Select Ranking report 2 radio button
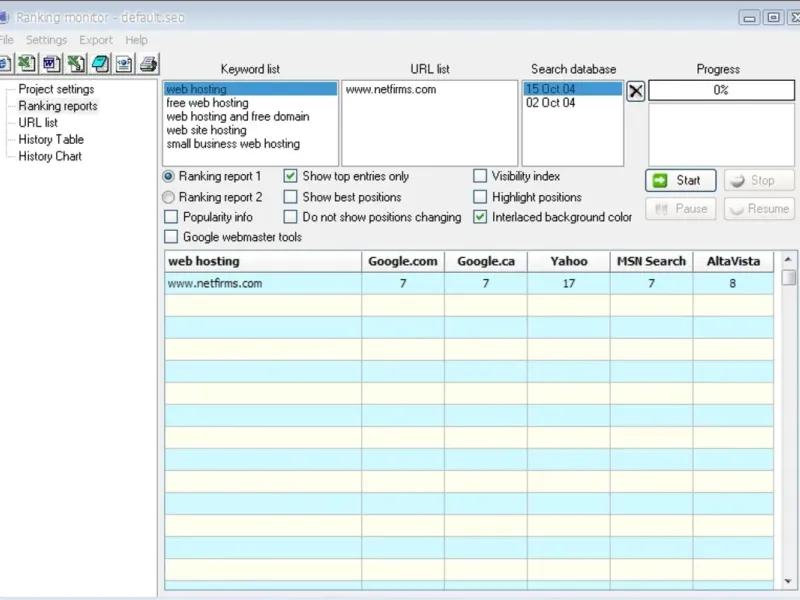800x600 pixels. [x=168, y=197]
